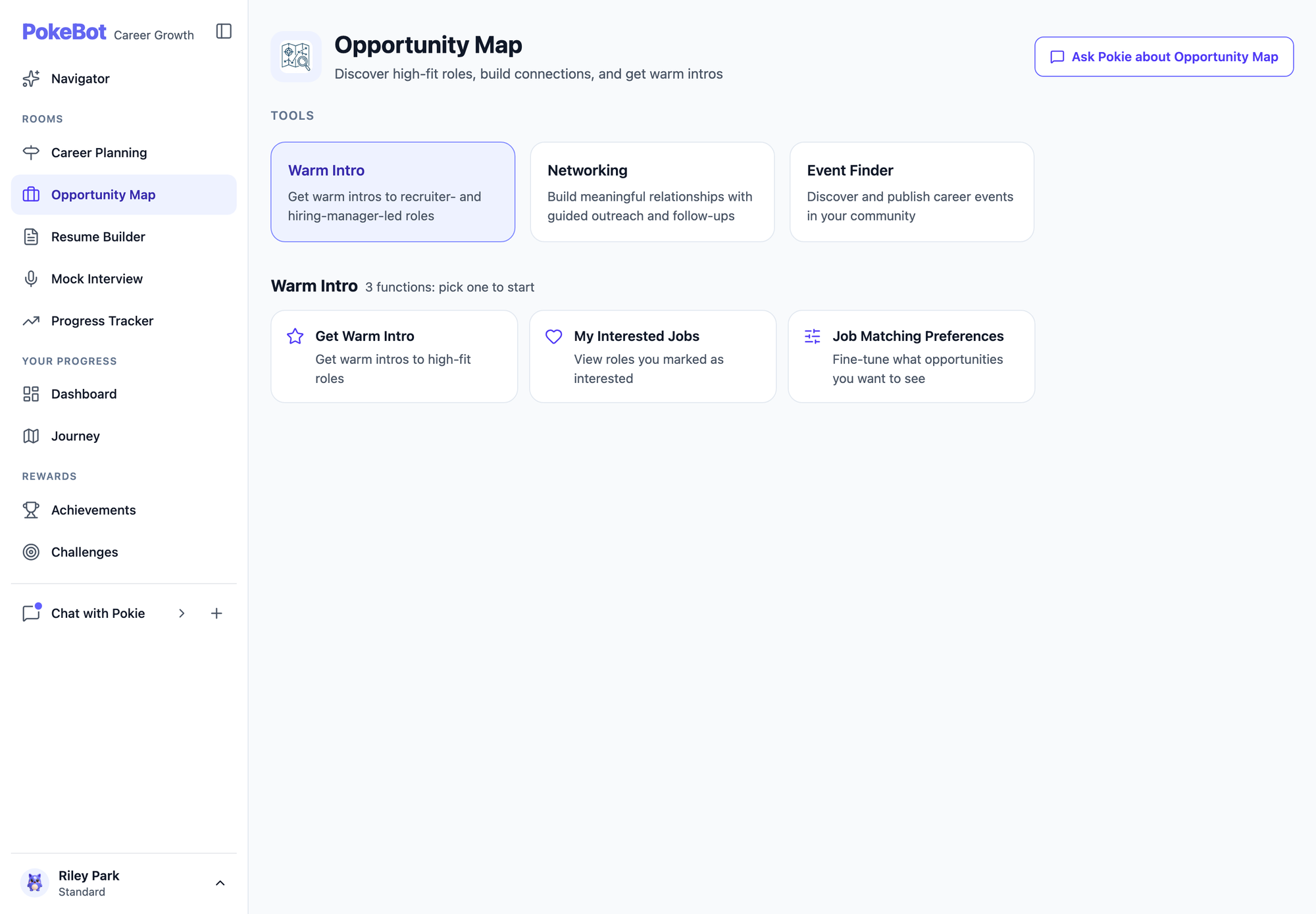Start a new chat with the plus icon
The height and width of the screenshot is (914, 1316).
pyautogui.click(x=216, y=613)
